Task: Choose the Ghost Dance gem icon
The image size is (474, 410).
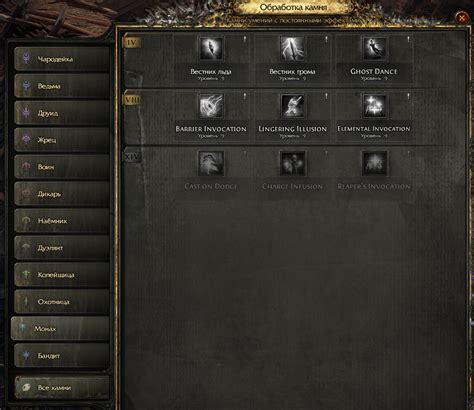Action: coord(374,49)
